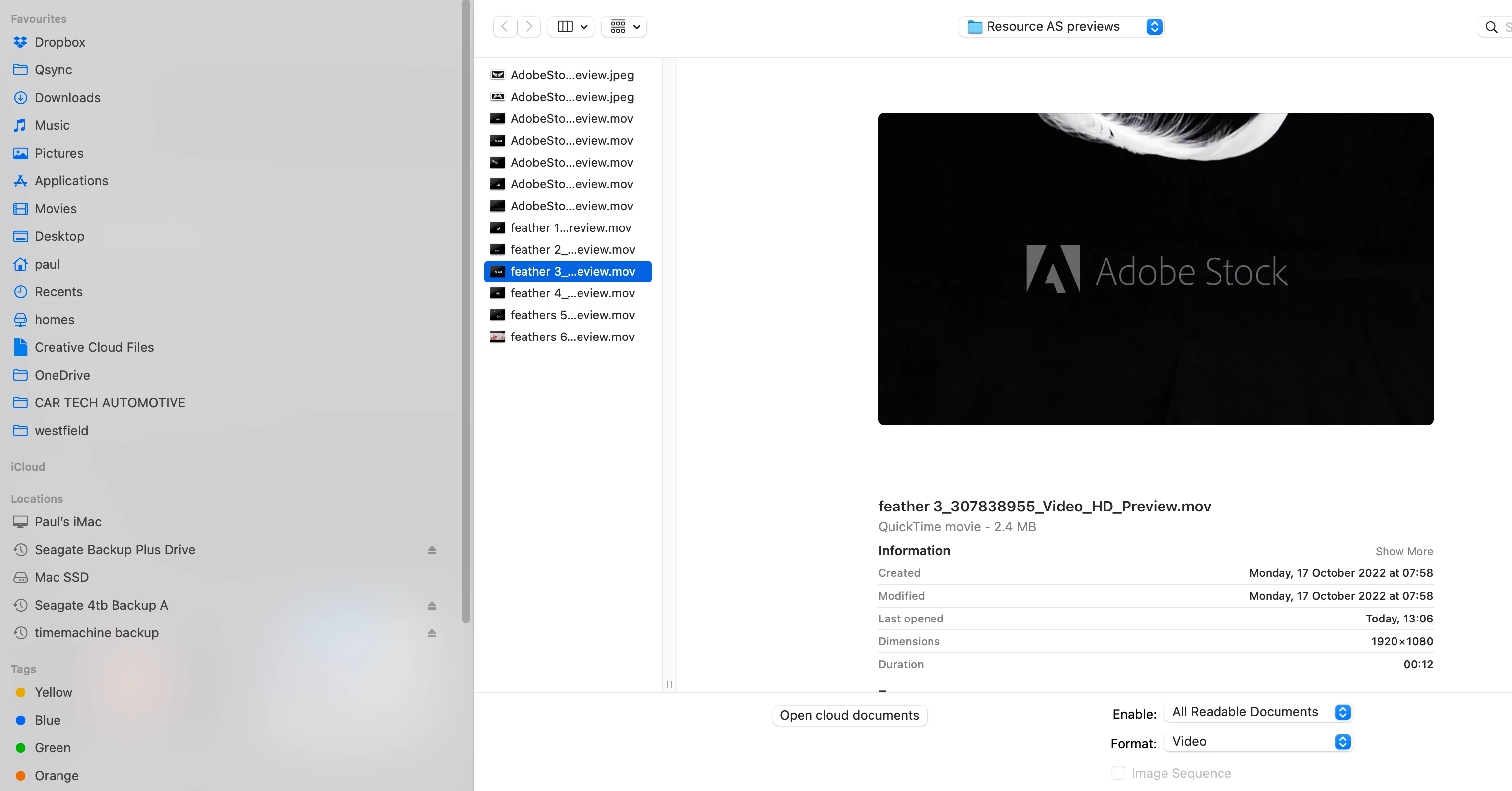Click the forward navigation arrow
1512x791 pixels.
pyautogui.click(x=529, y=26)
